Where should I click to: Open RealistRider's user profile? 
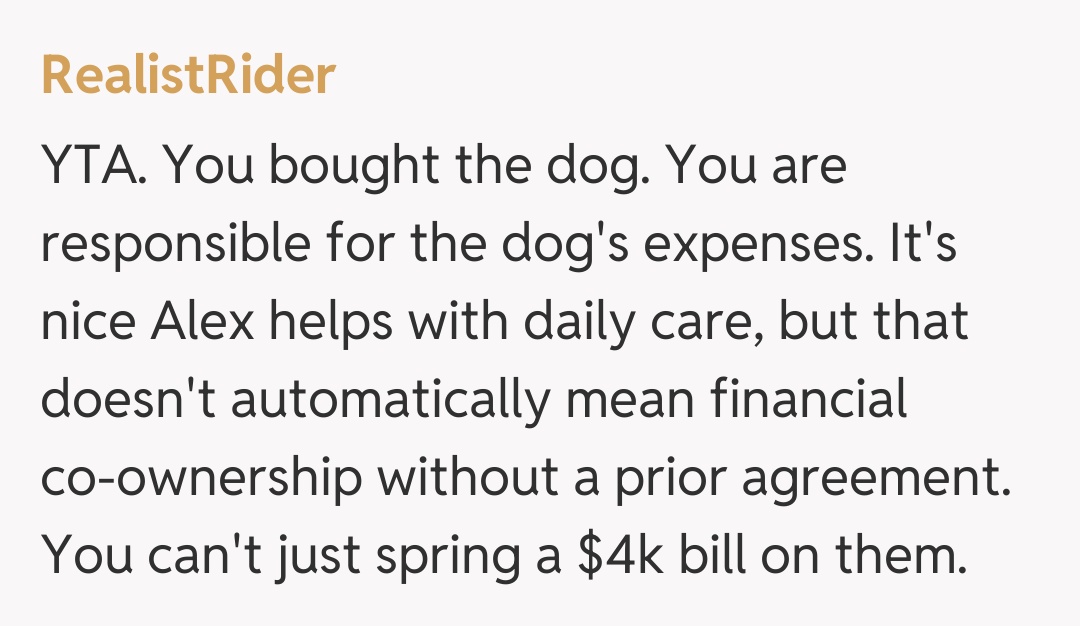pyautogui.click(x=188, y=75)
